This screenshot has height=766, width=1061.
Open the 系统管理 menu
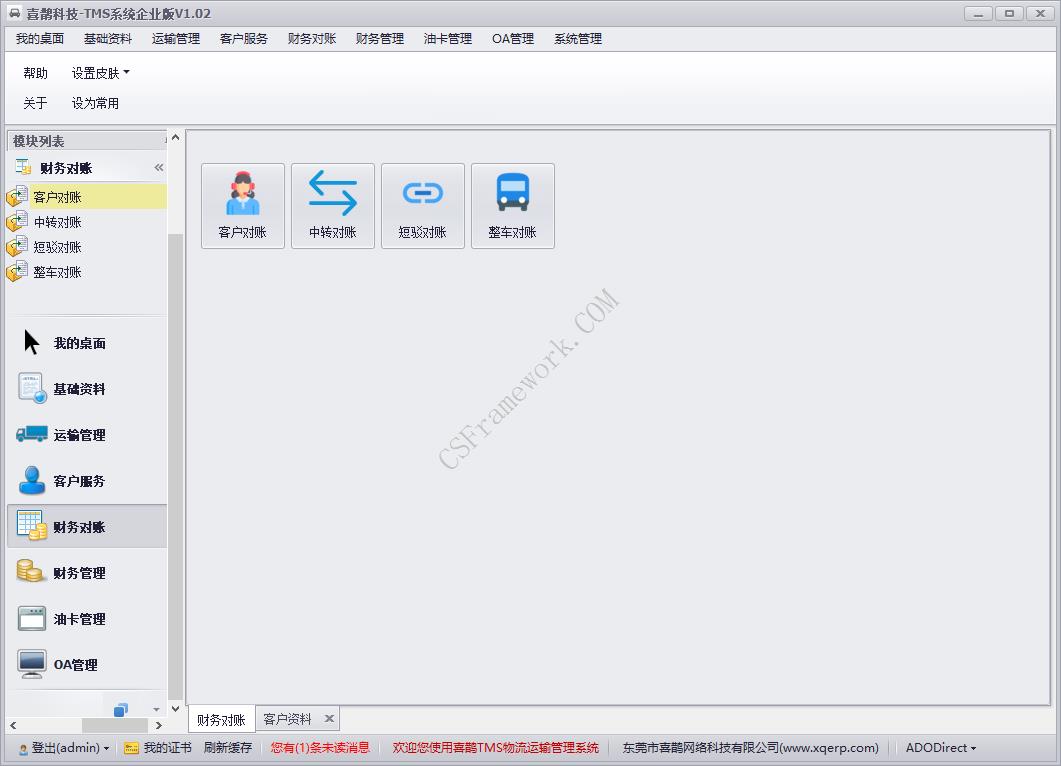[577, 39]
